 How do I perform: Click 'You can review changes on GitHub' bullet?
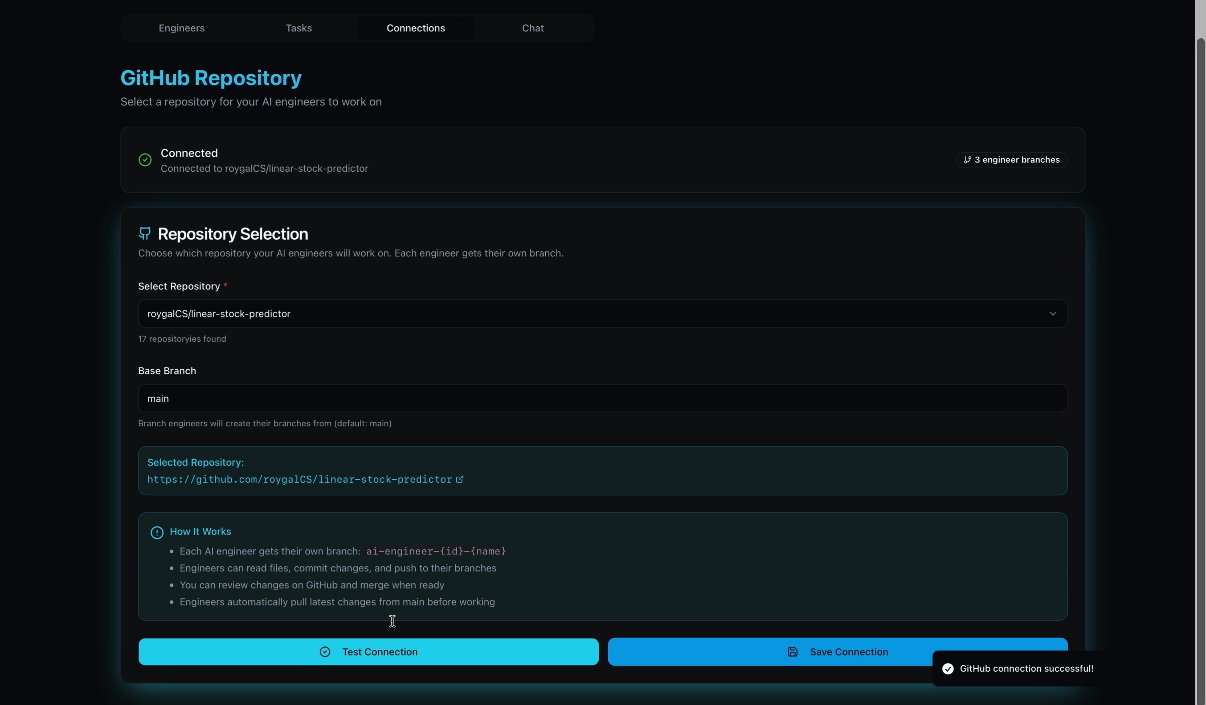(312, 585)
